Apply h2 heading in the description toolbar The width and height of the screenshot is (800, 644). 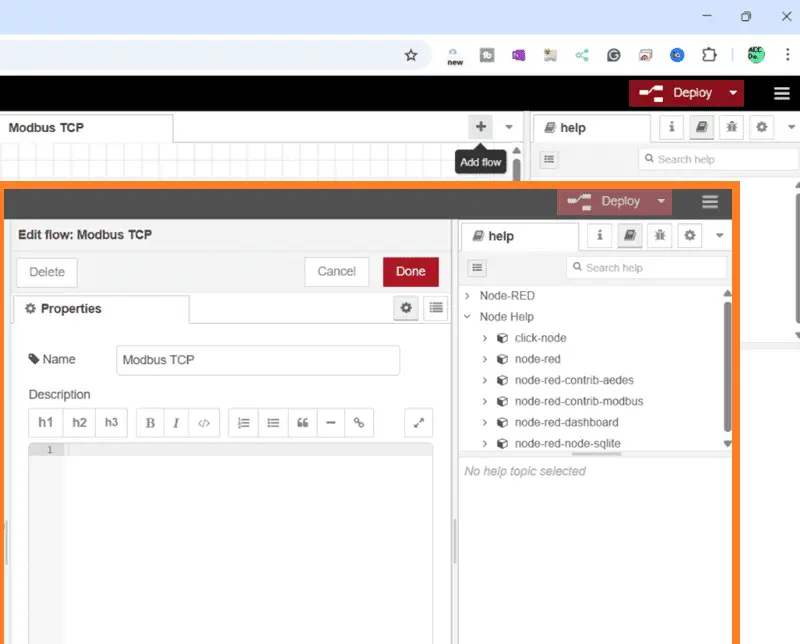(79, 423)
